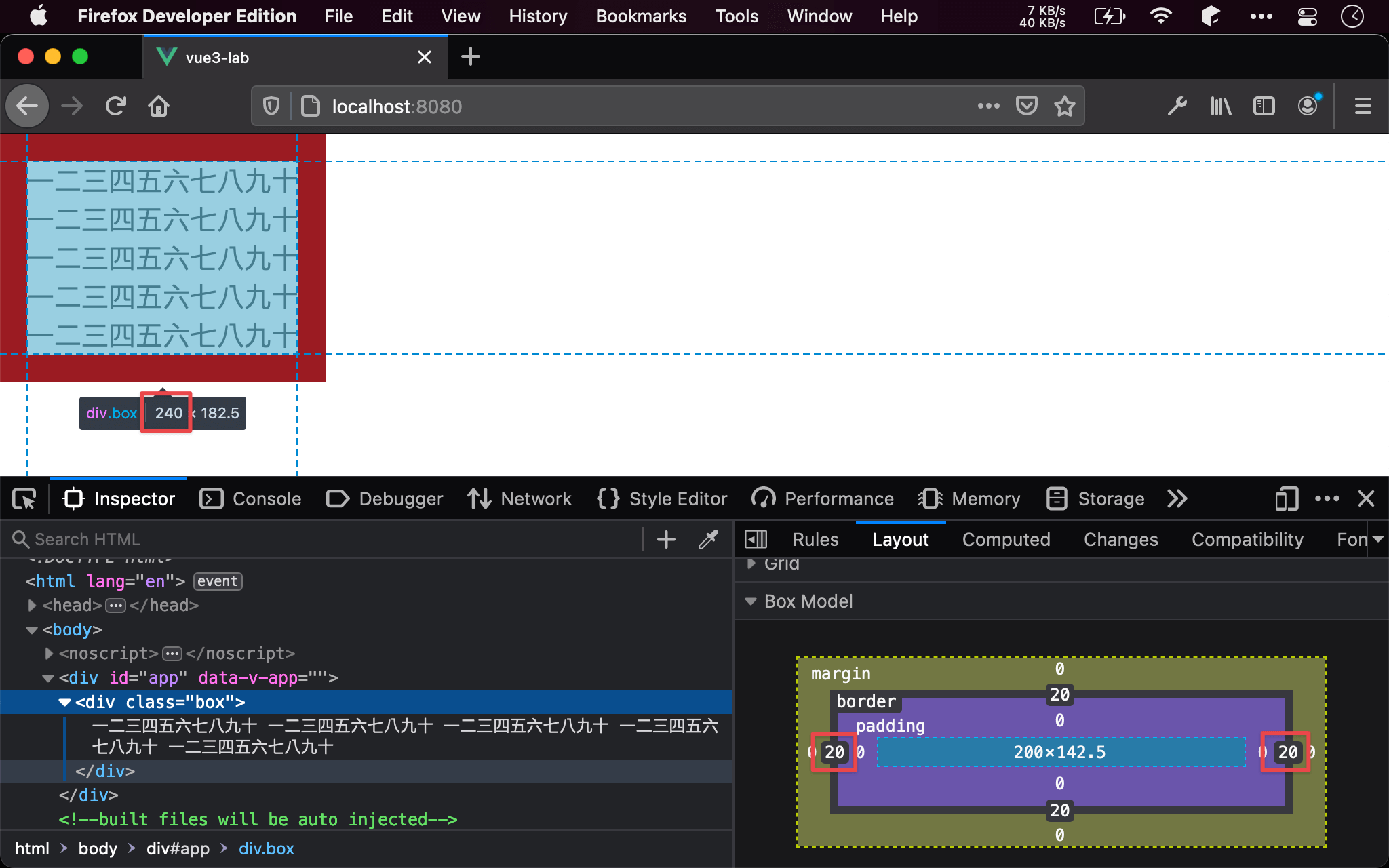Click the event badge on html element
1389x868 pixels.
point(218,581)
